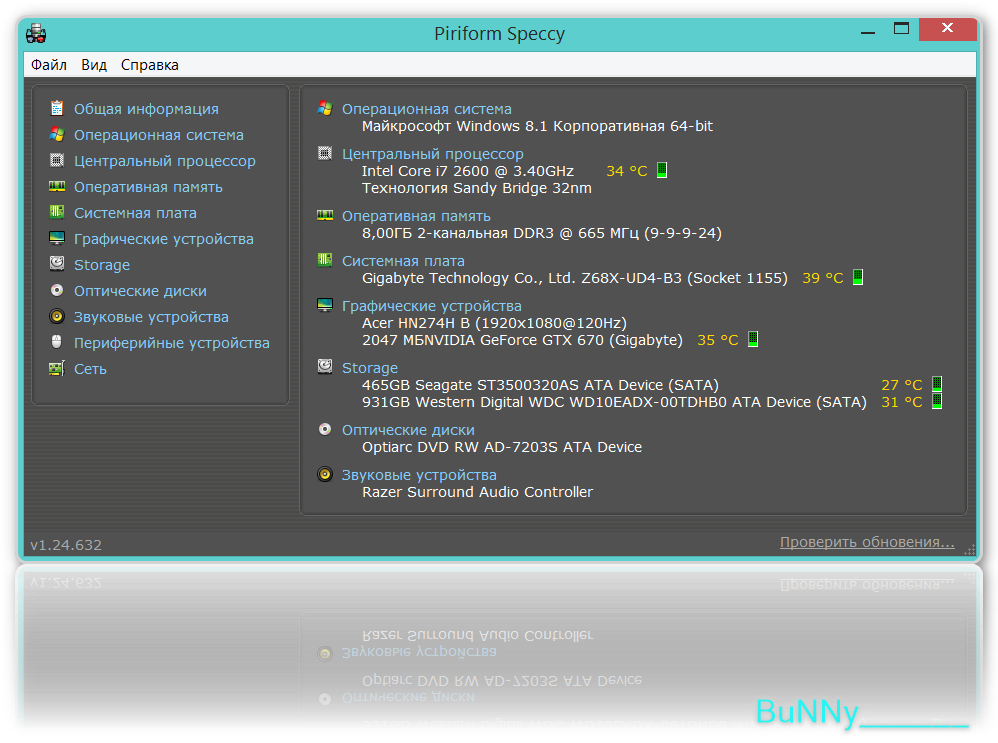The image size is (998, 743).
Task: Click Оптические диски heading in summary
Action: pyautogui.click(x=408, y=430)
